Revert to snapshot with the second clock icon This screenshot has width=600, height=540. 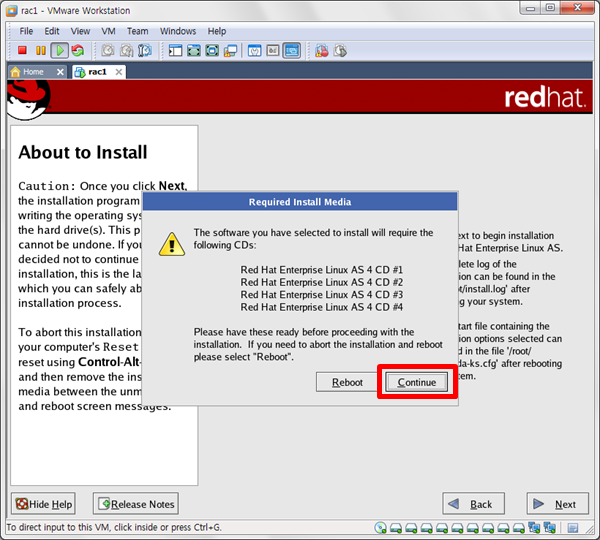tap(126, 51)
